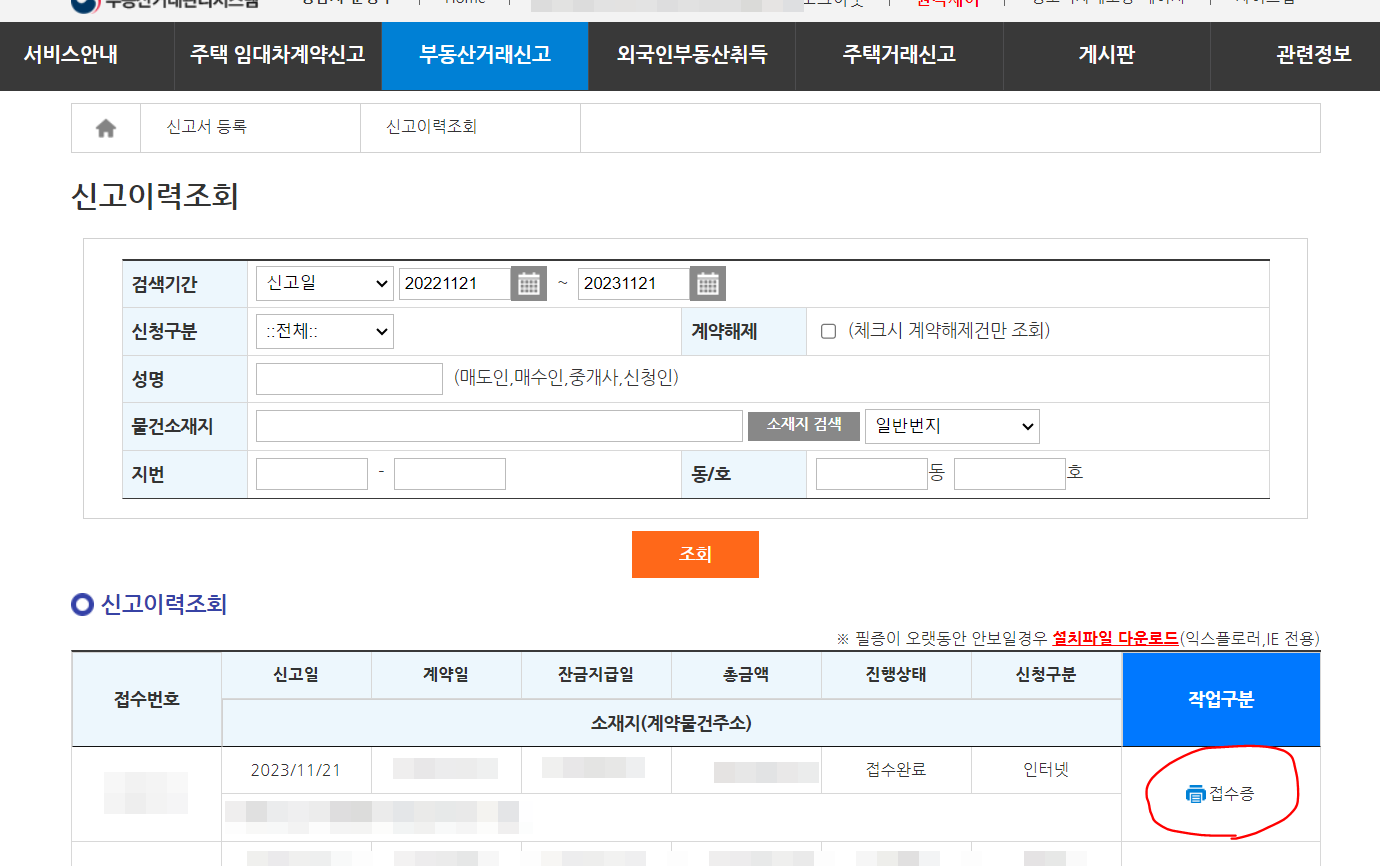Go to the home icon in breadcrumb bar

point(106,128)
